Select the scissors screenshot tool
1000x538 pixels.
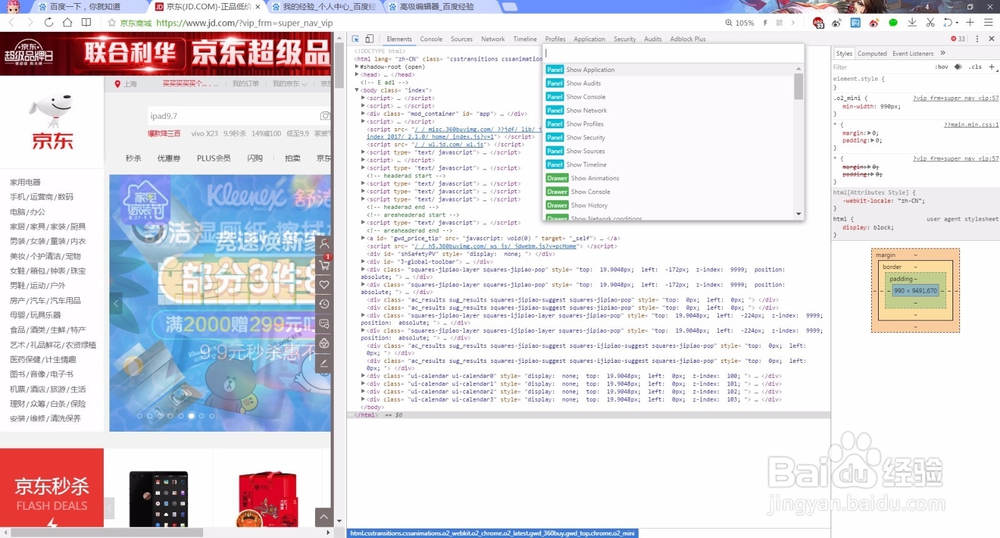pyautogui.click(x=930, y=22)
